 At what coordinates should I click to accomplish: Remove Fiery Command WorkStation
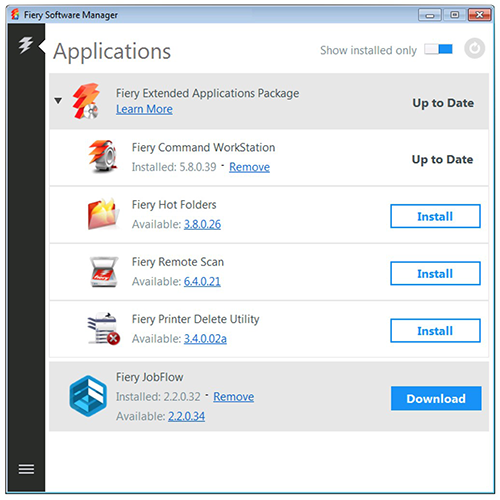click(x=249, y=167)
